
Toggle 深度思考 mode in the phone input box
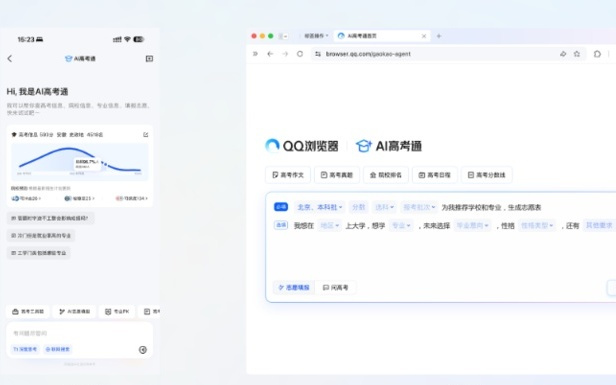point(25,349)
